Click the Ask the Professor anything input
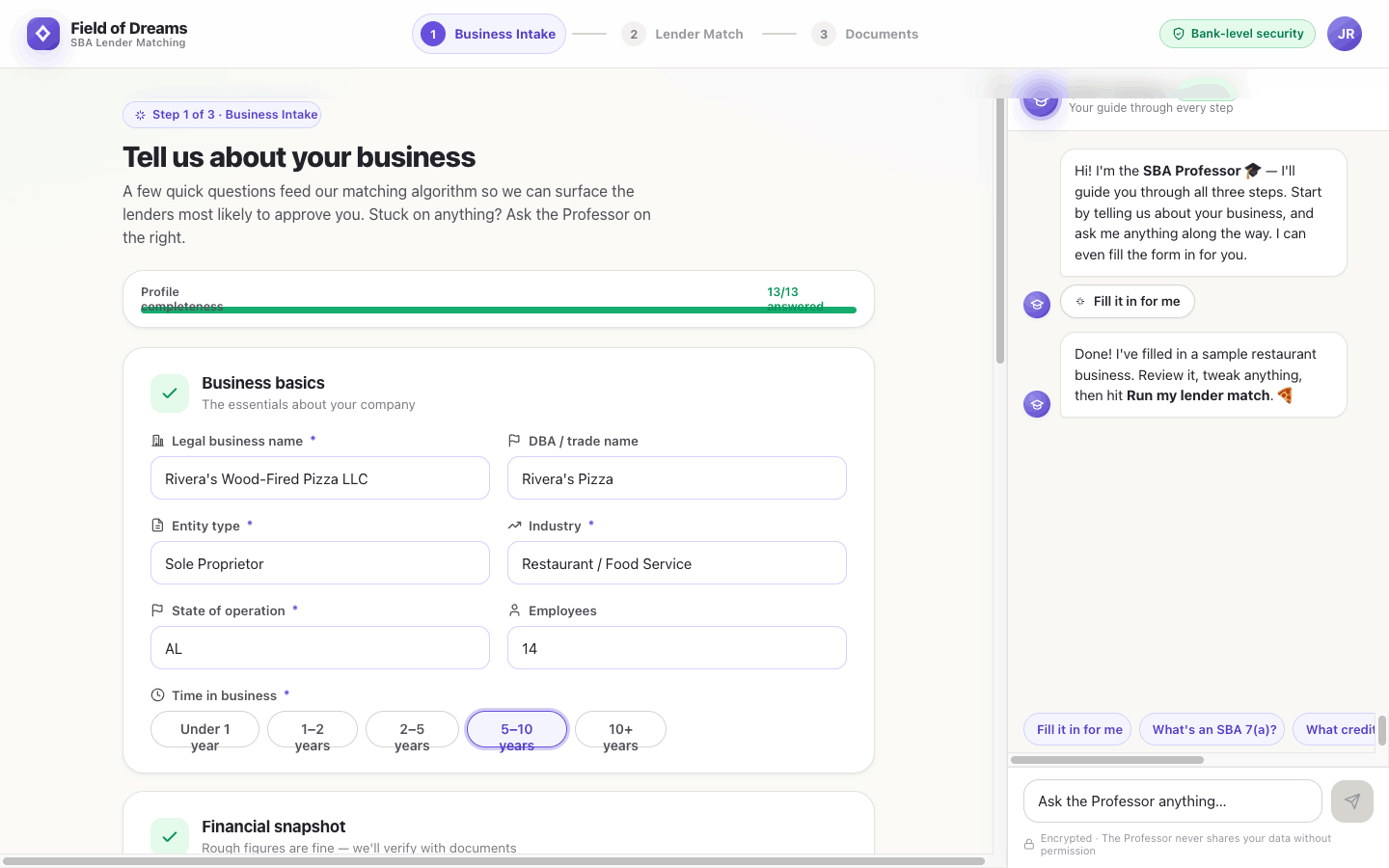The image size is (1389, 868). coord(1173,801)
